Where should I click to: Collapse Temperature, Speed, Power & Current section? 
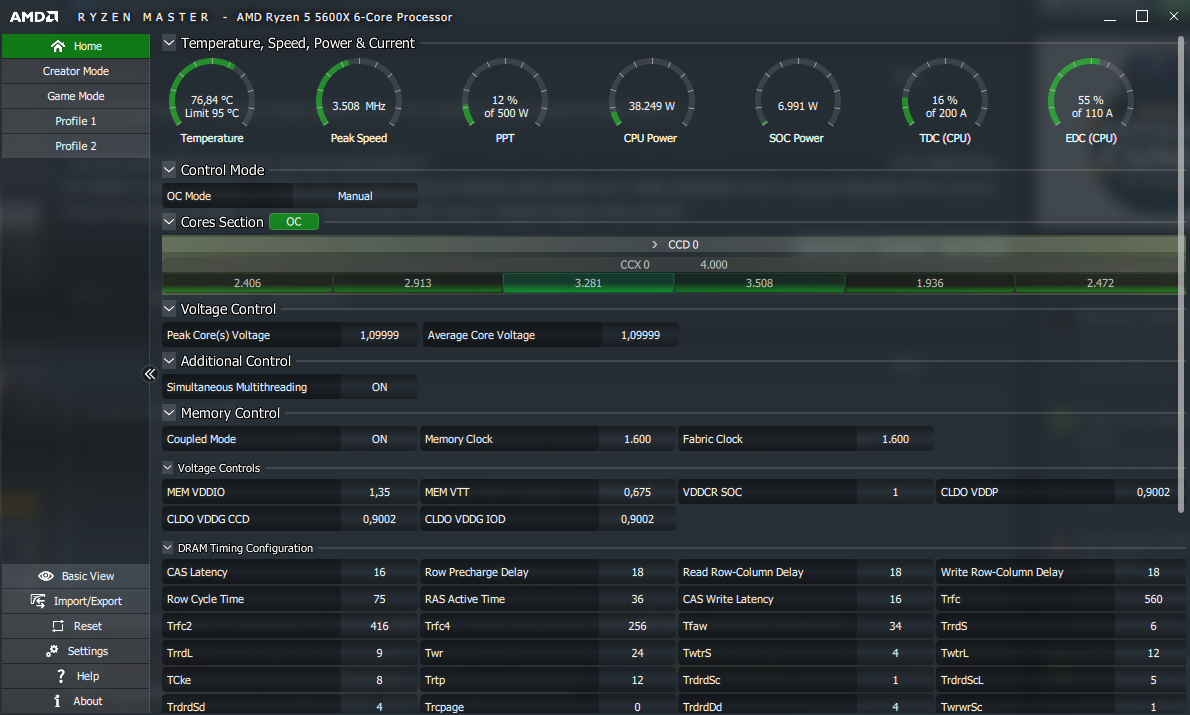169,43
